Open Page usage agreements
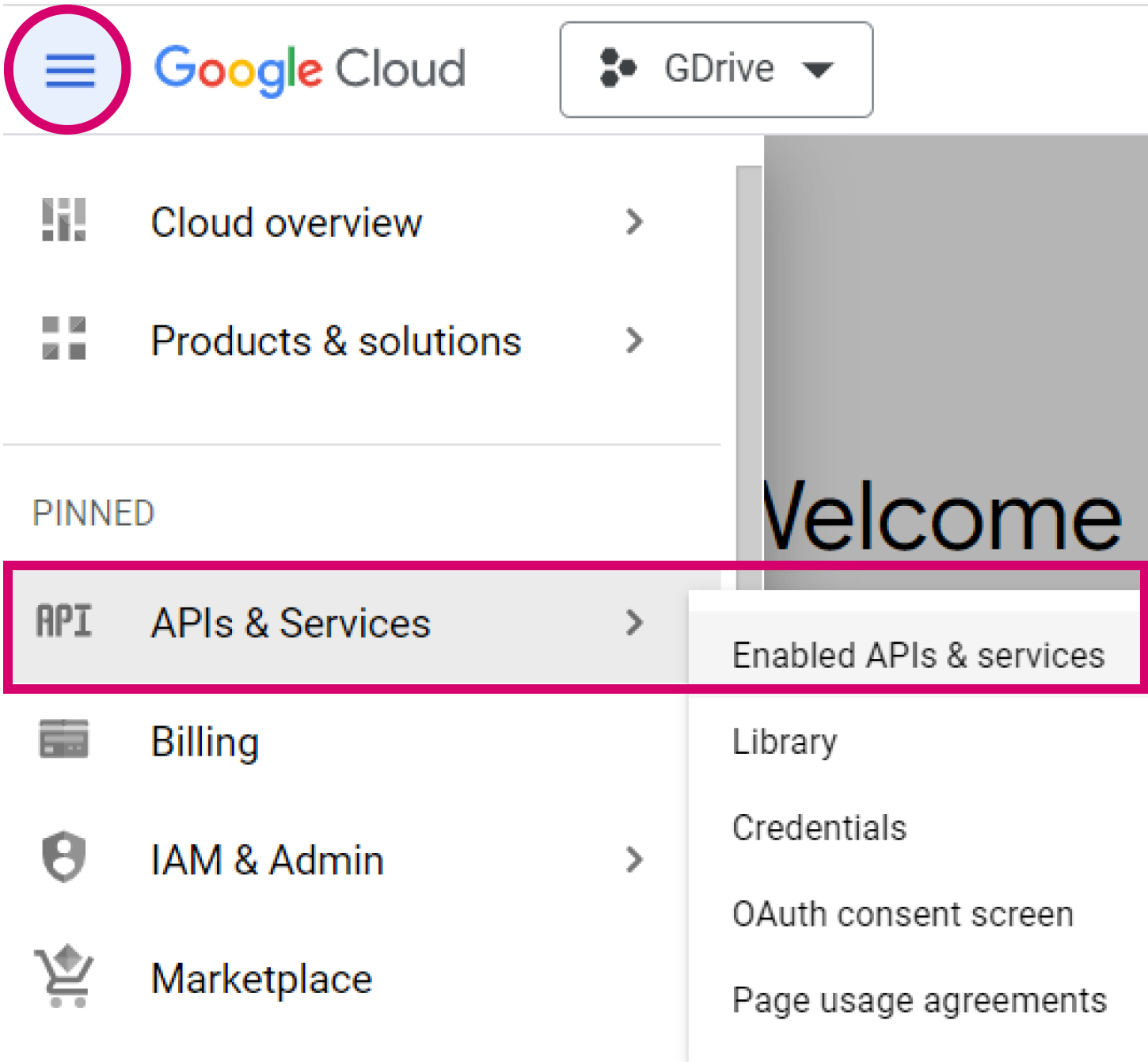 point(918,1000)
